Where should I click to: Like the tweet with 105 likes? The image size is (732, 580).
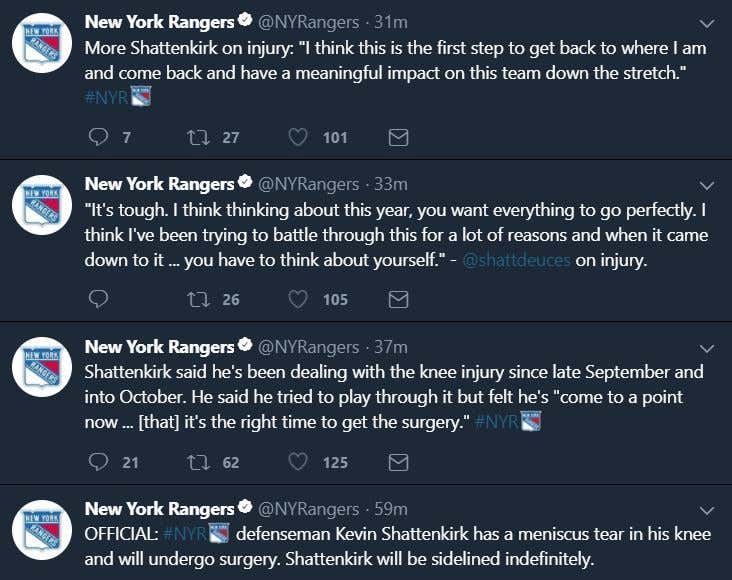click(298, 299)
